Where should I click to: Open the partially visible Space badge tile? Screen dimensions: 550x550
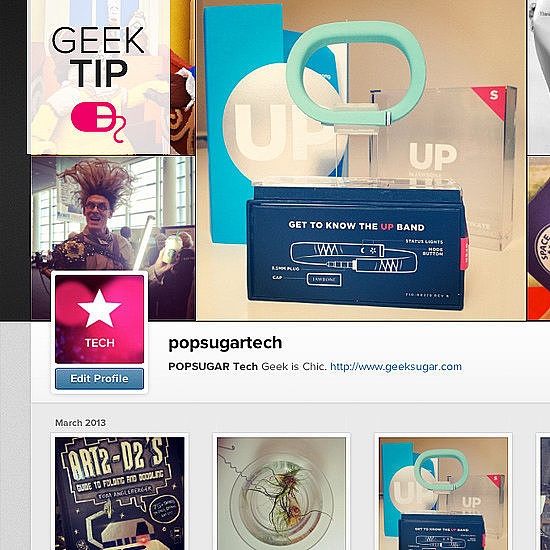(x=539, y=238)
